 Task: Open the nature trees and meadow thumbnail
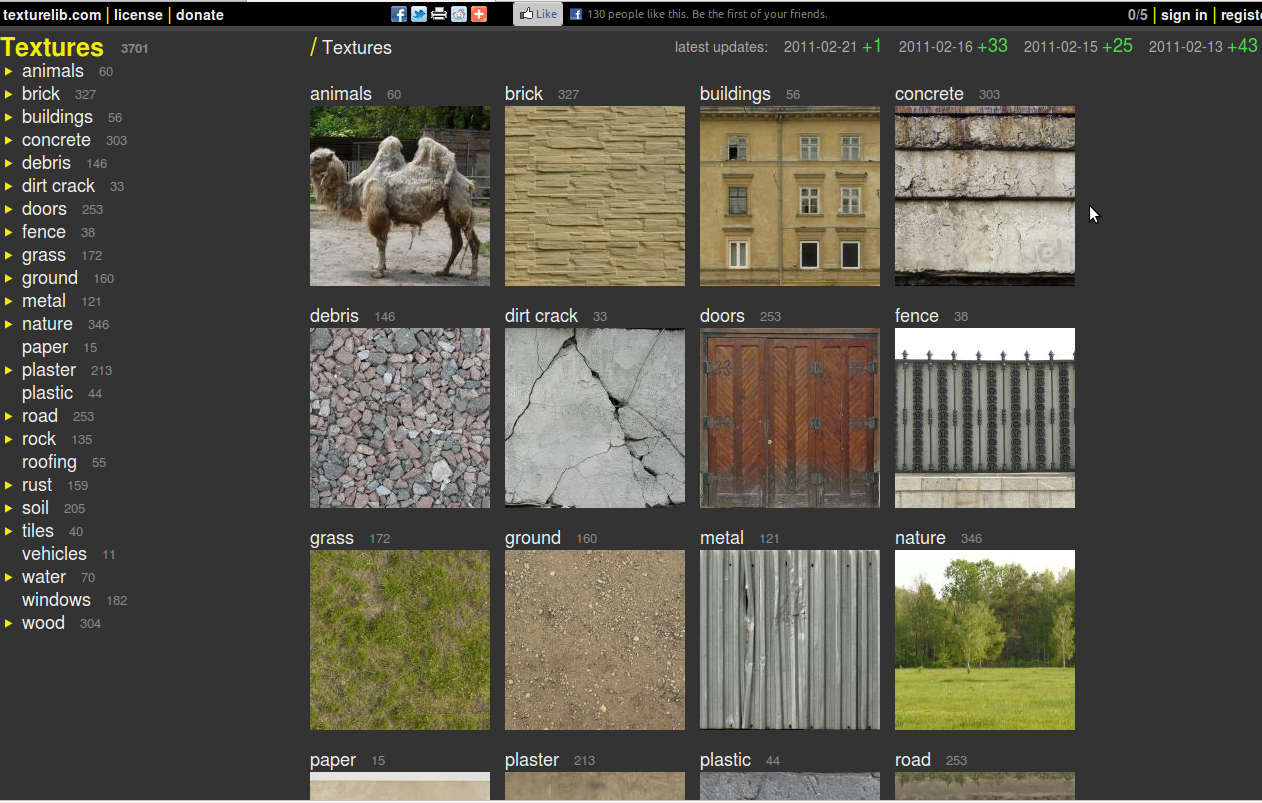pos(985,640)
